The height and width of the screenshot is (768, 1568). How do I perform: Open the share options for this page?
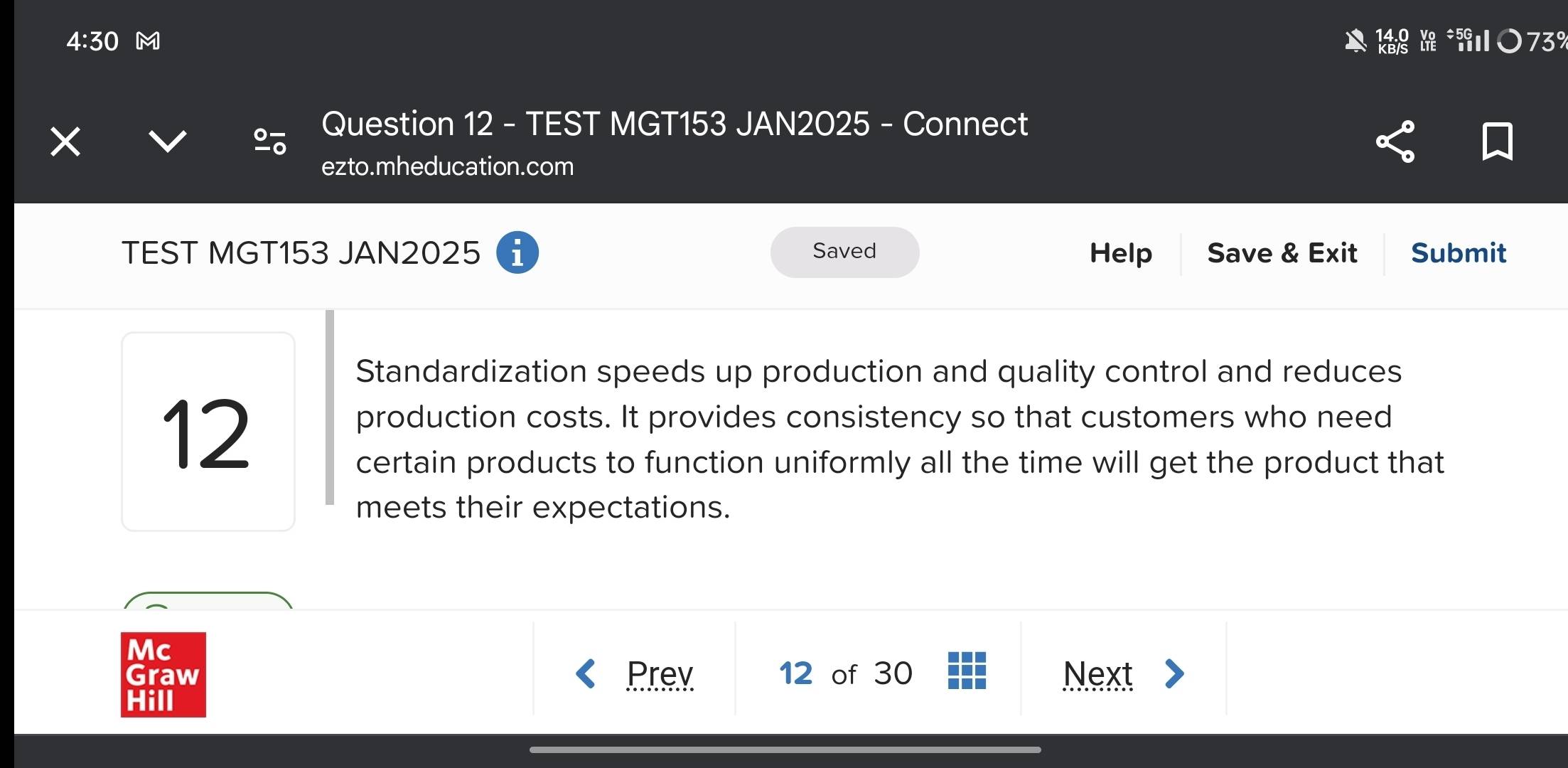coord(1395,142)
